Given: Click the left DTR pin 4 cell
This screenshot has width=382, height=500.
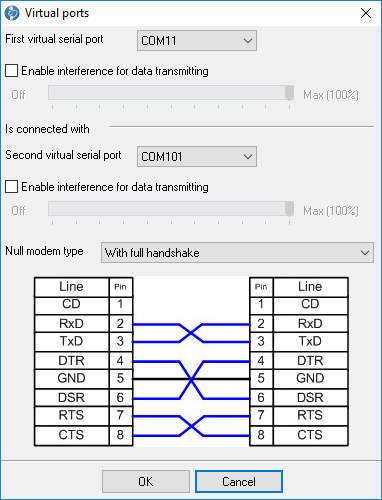Looking at the screenshot, I should click(x=120, y=361).
